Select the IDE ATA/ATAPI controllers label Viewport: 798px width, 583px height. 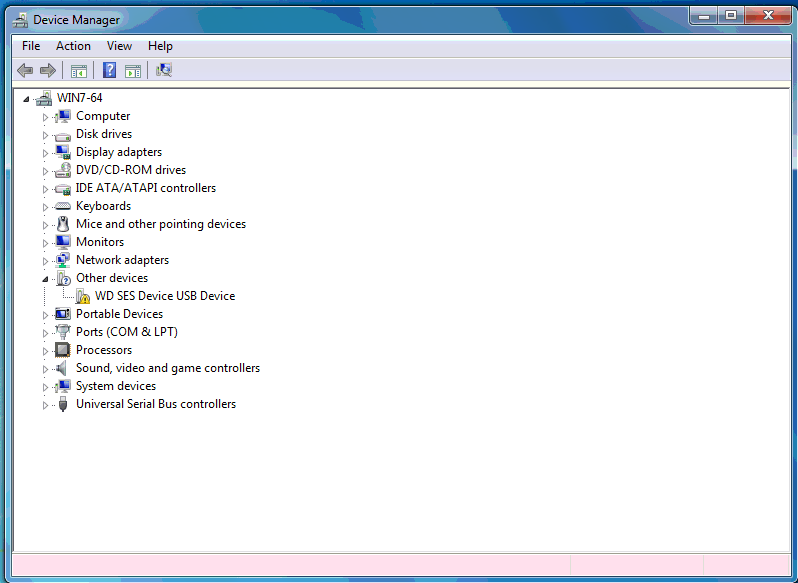(x=146, y=188)
